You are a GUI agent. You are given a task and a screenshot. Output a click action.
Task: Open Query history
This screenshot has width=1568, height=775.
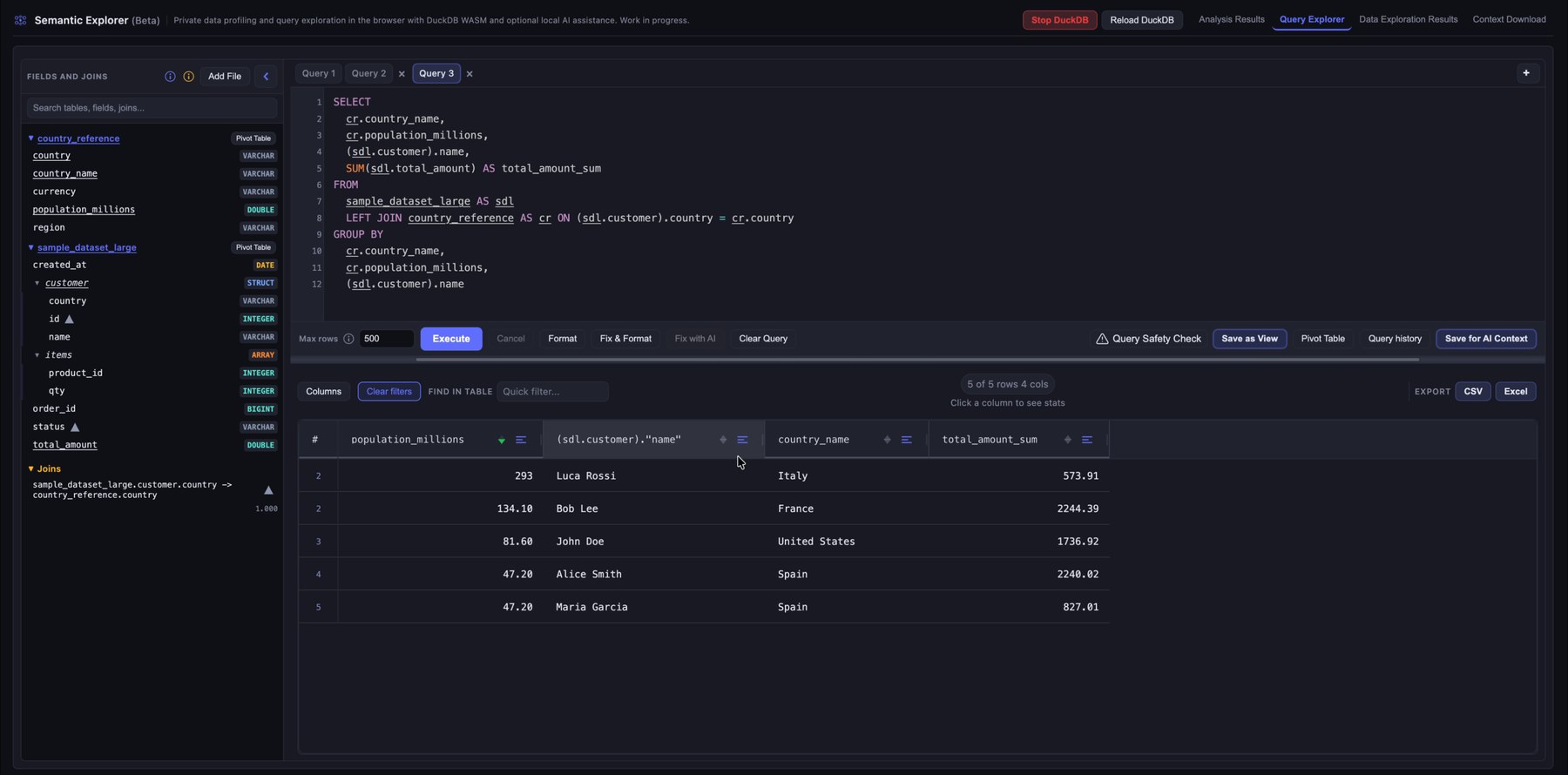tap(1395, 339)
